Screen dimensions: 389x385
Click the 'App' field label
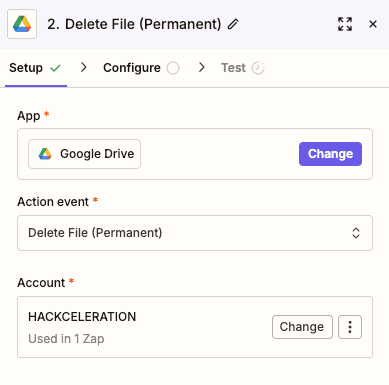[29, 116]
